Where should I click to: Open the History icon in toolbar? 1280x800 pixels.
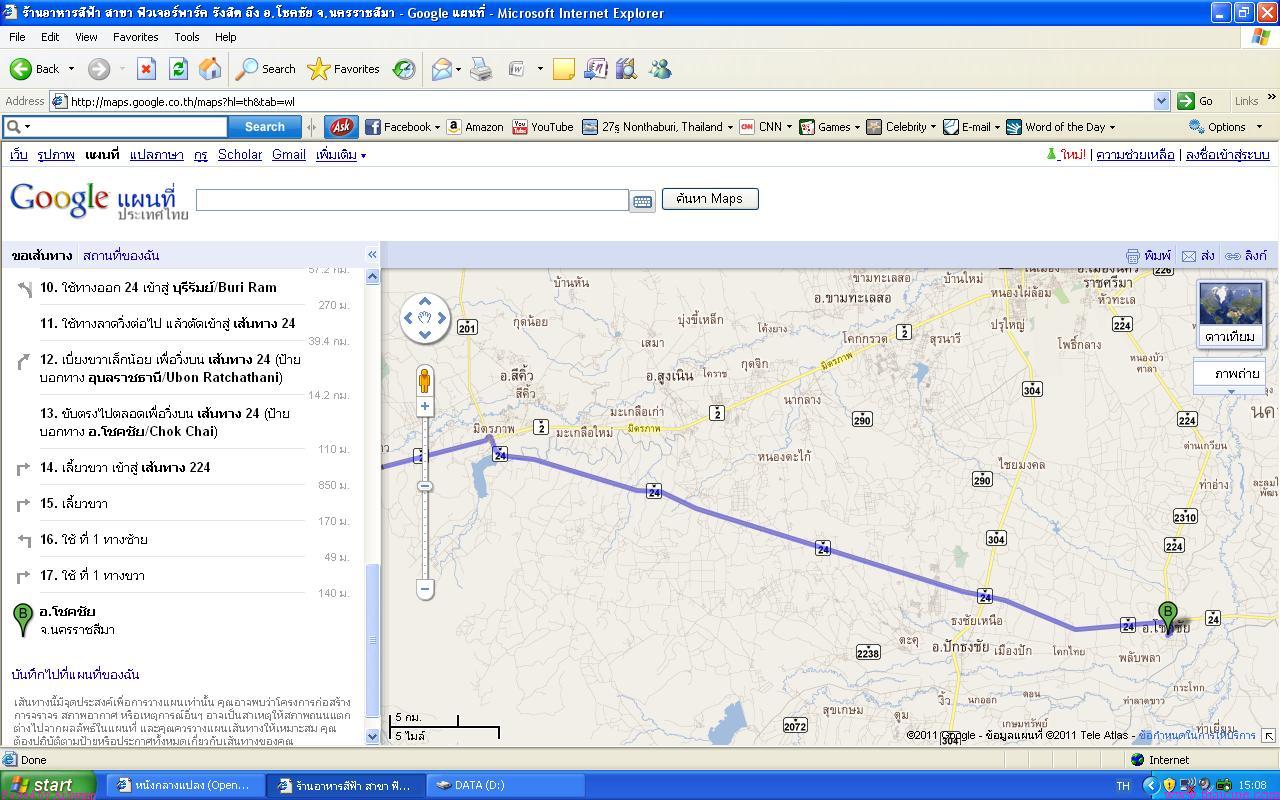point(404,69)
